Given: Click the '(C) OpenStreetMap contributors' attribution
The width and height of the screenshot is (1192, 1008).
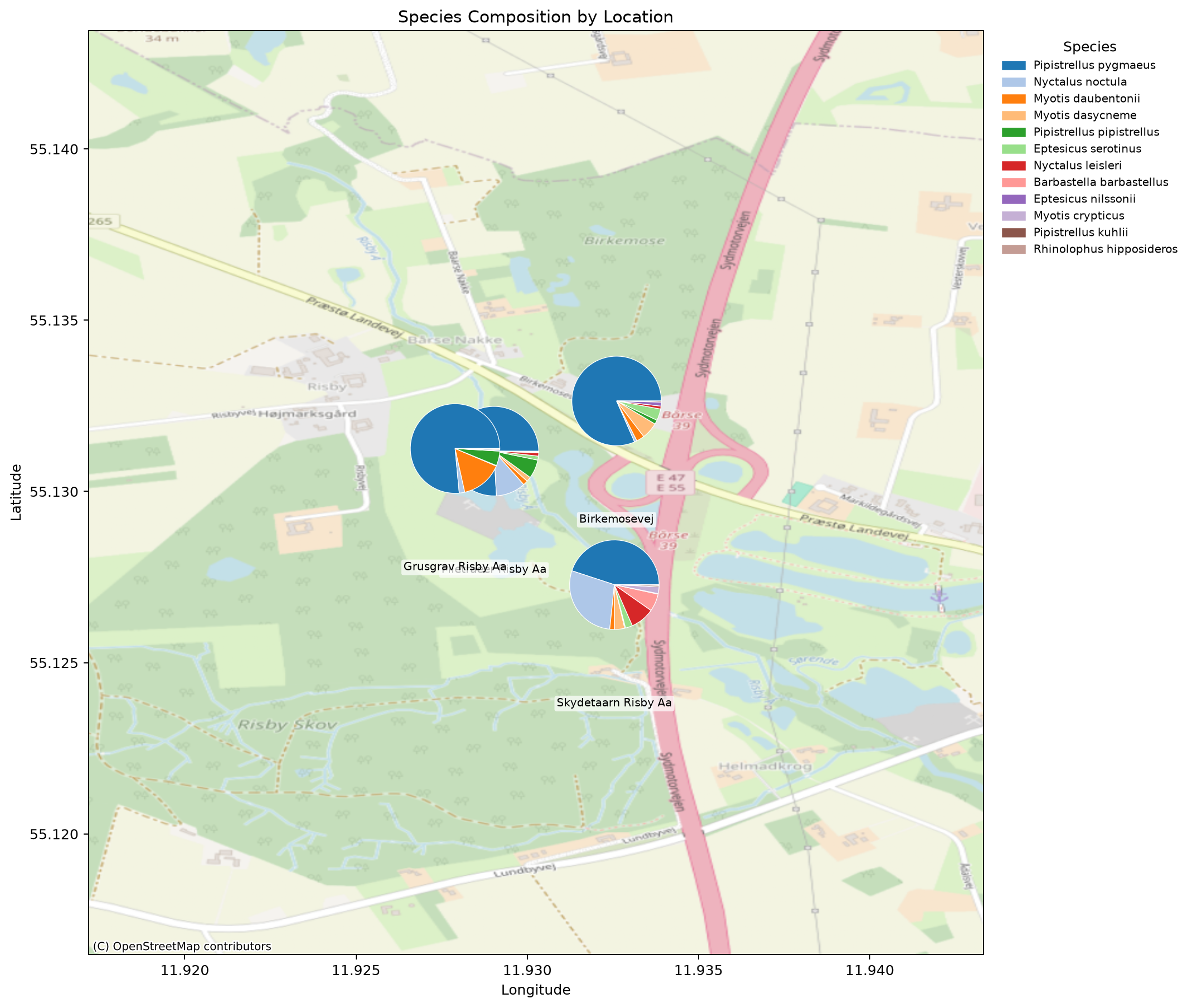Looking at the screenshot, I should 182,946.
